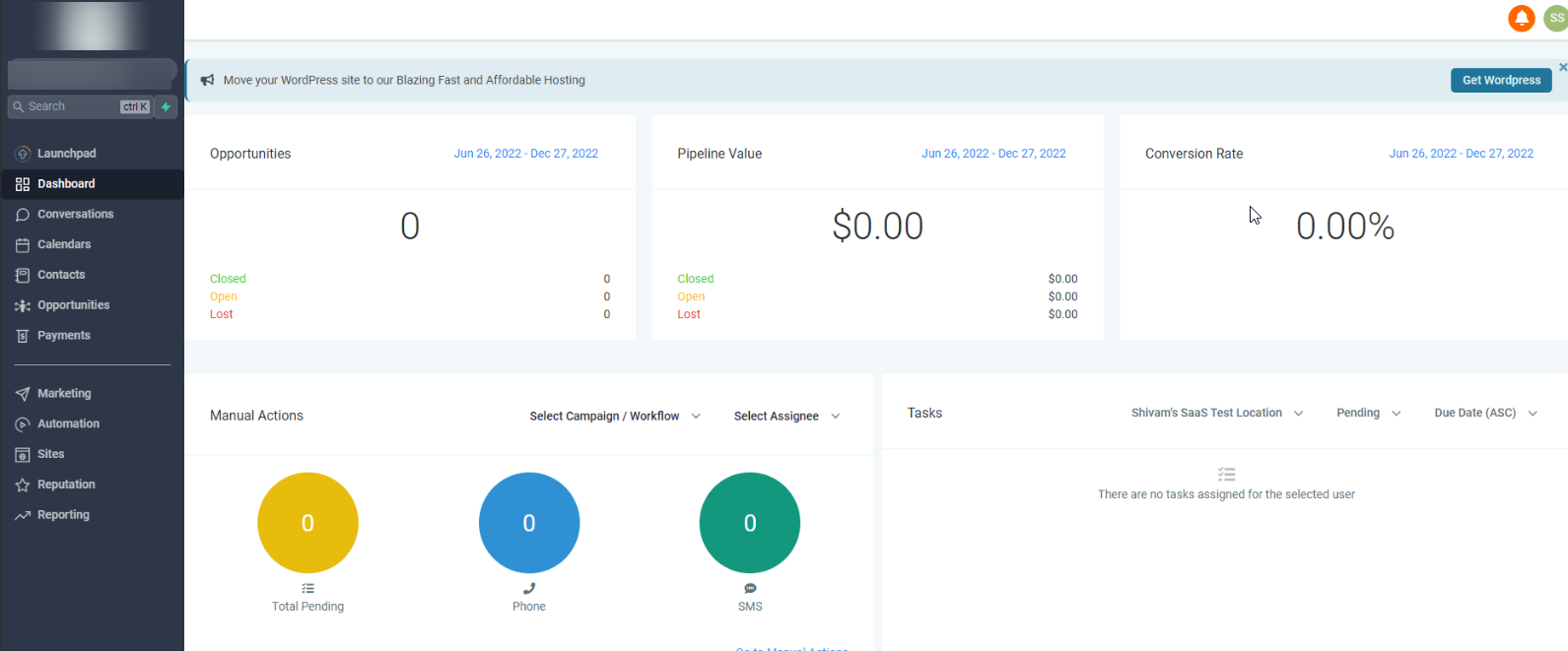1568x651 pixels.
Task: Click the orange notification bell icon
Action: (x=1521, y=19)
